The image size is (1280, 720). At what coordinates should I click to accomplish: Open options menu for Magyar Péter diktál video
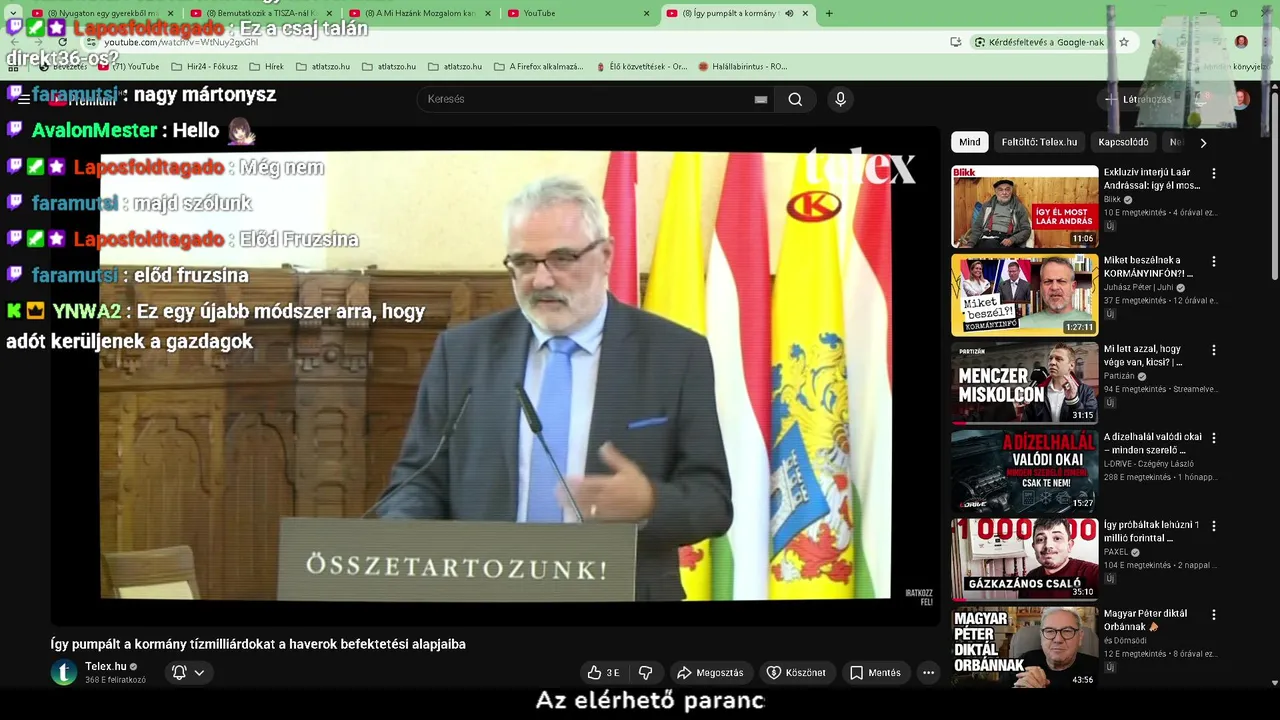(x=1214, y=614)
